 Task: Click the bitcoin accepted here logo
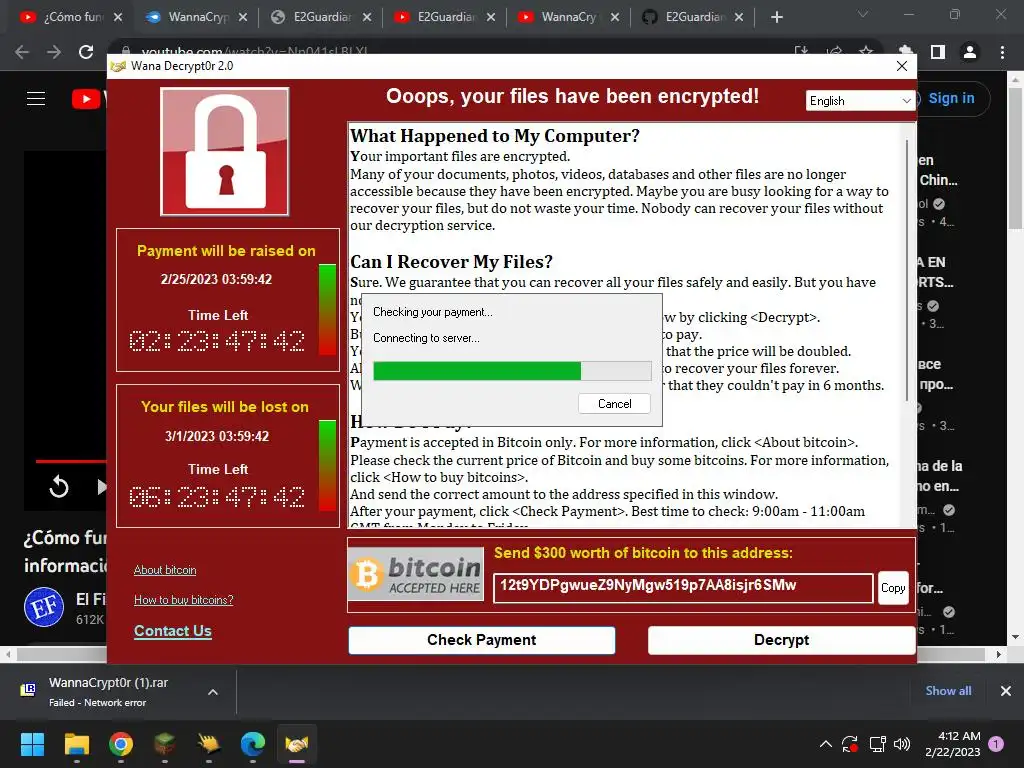click(416, 574)
